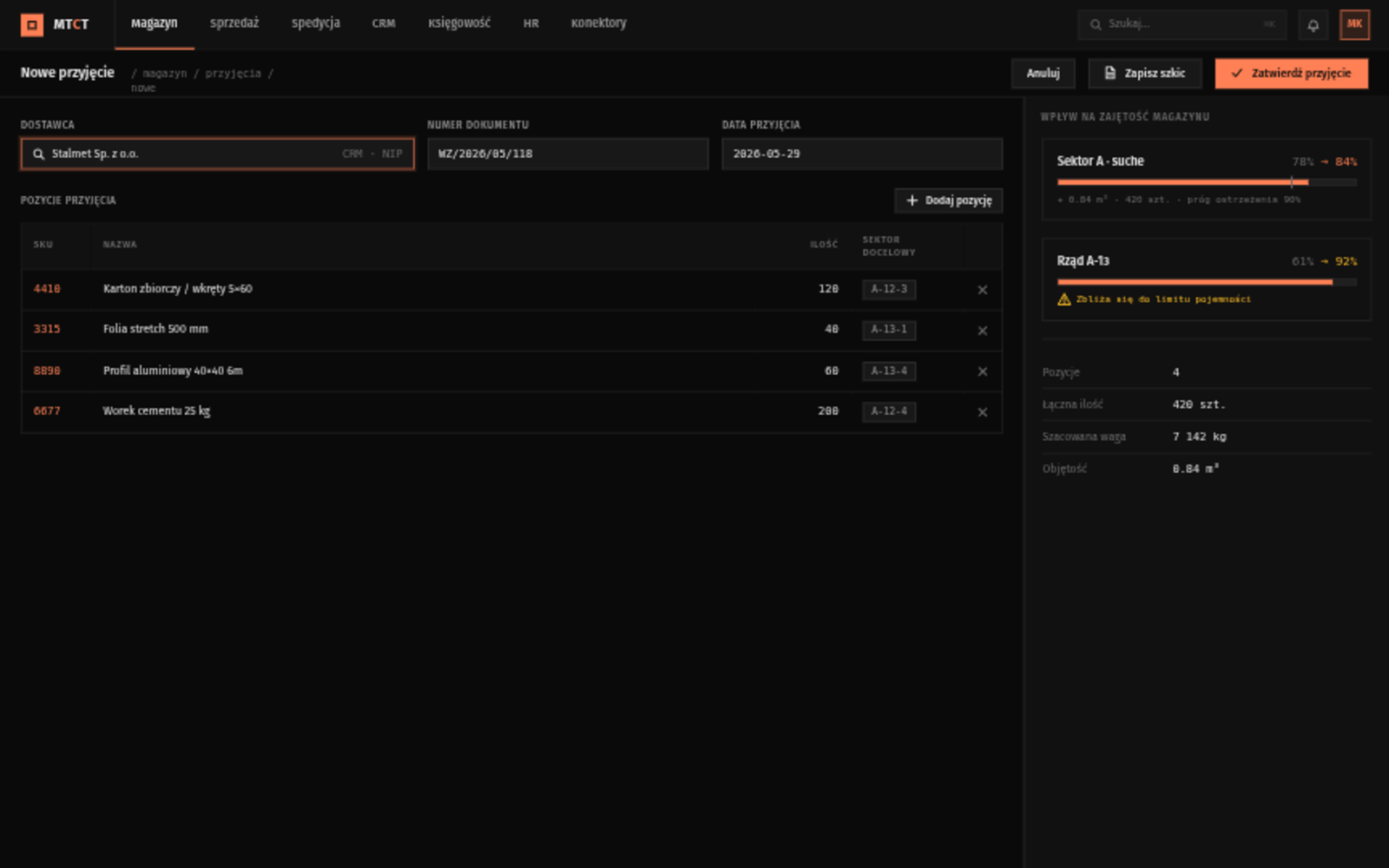Click SKU 8890
This screenshot has height=868, width=1389.
tap(47, 371)
